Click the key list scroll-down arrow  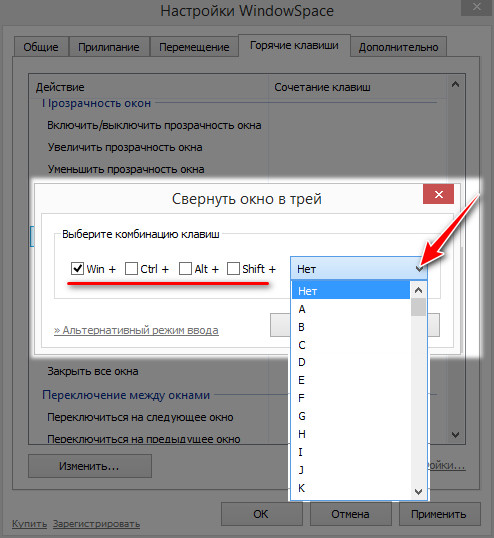418,491
